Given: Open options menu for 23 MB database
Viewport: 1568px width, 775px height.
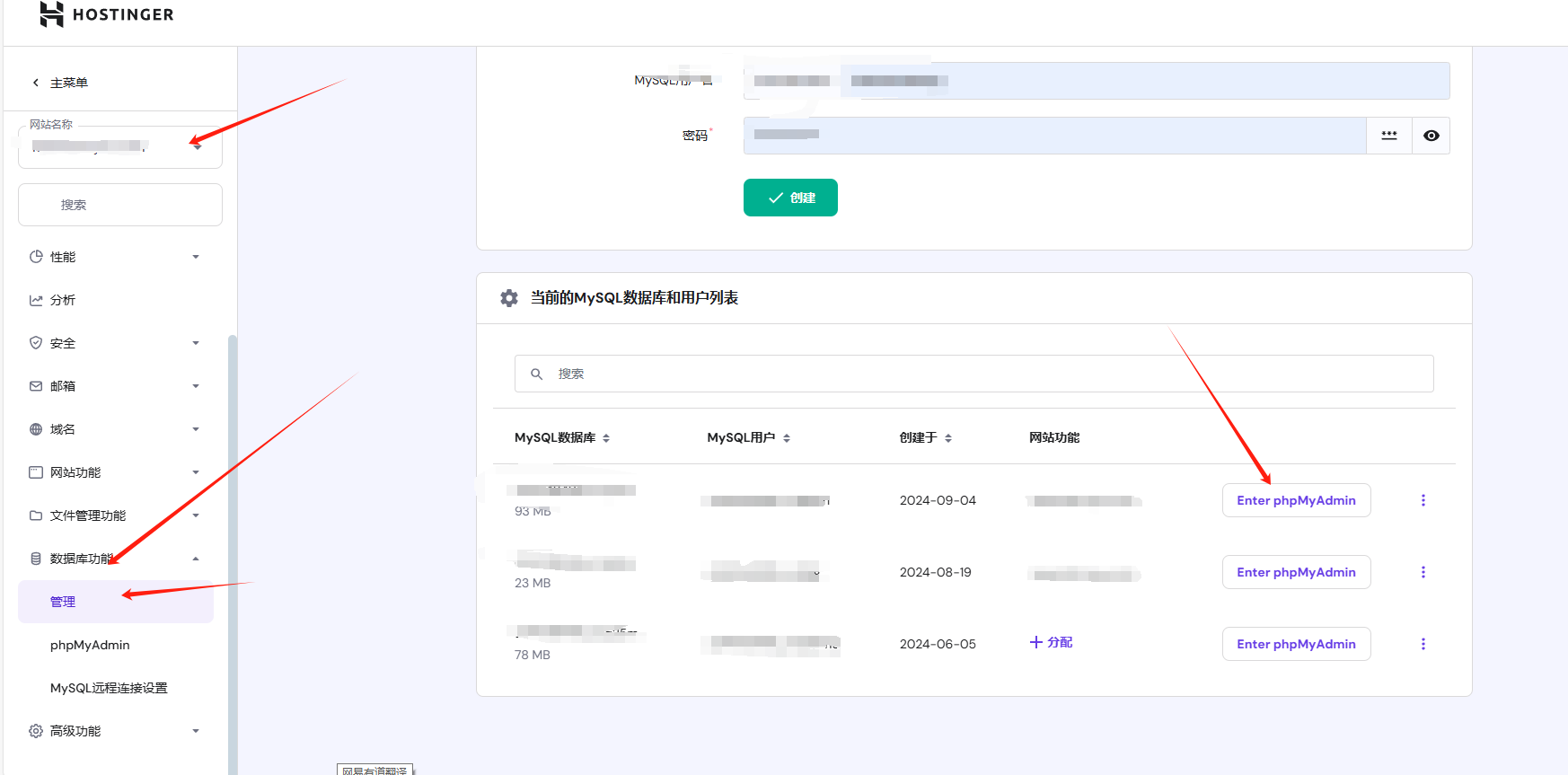Looking at the screenshot, I should tap(1423, 572).
